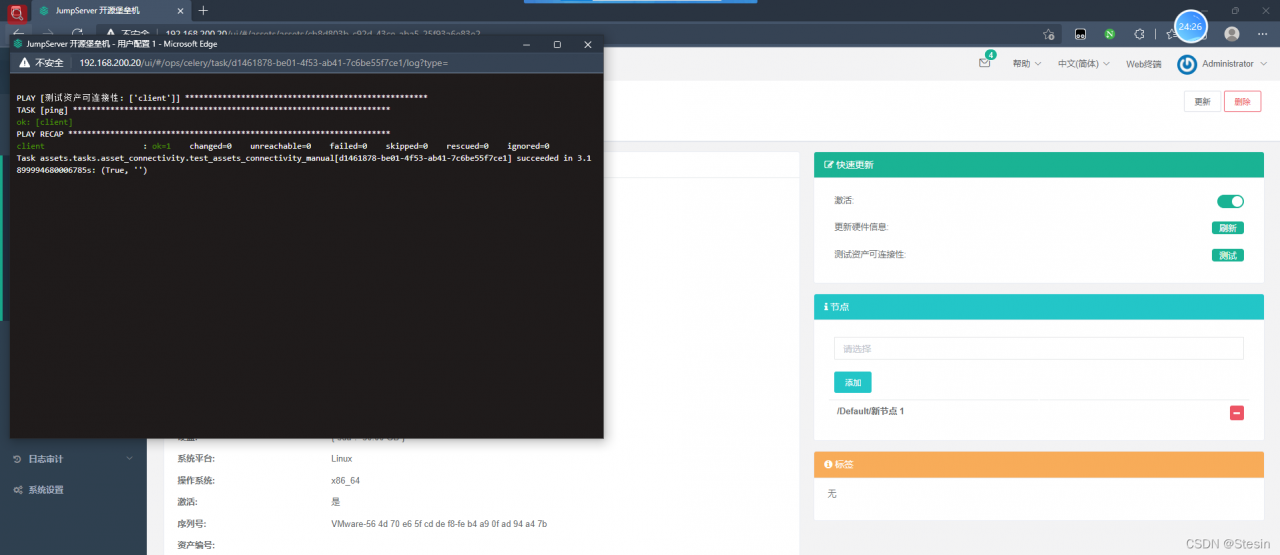
Task: Click the 请选择 node selection field
Action: pyautogui.click(x=1038, y=348)
